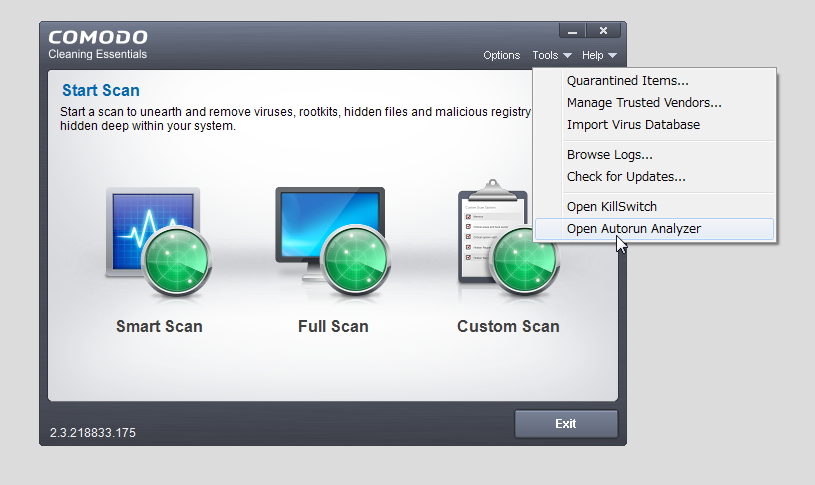
Task: Start a Smart Scan via its icon
Action: 159,242
